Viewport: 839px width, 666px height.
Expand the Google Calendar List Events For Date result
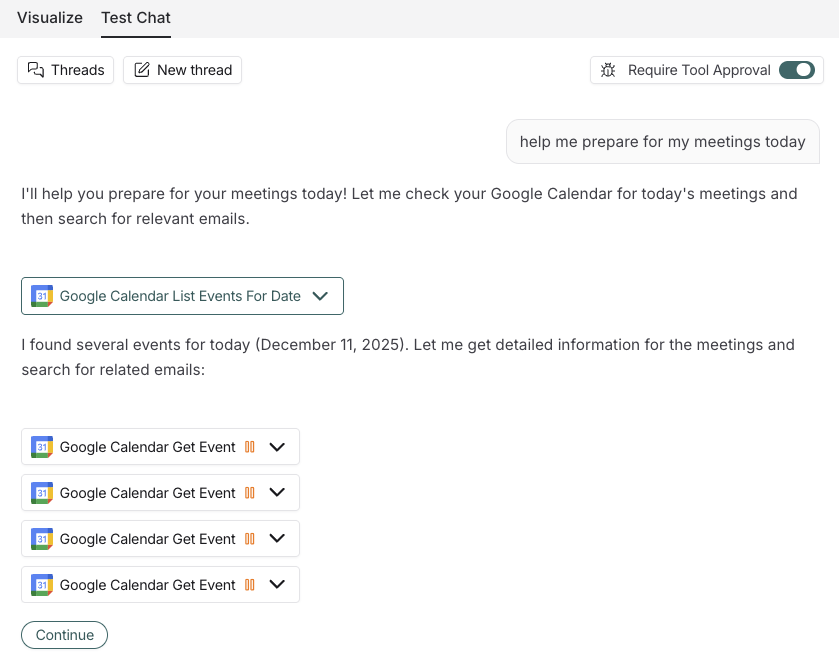(320, 296)
